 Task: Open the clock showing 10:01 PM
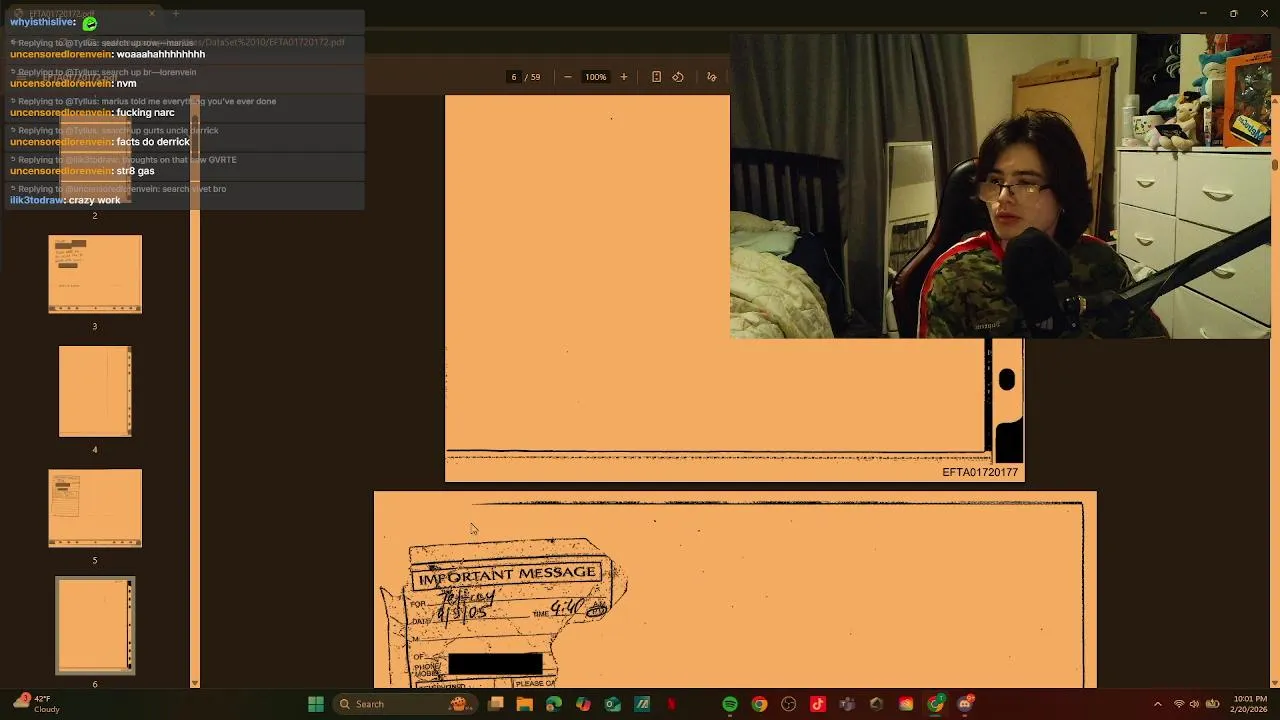(x=1249, y=704)
